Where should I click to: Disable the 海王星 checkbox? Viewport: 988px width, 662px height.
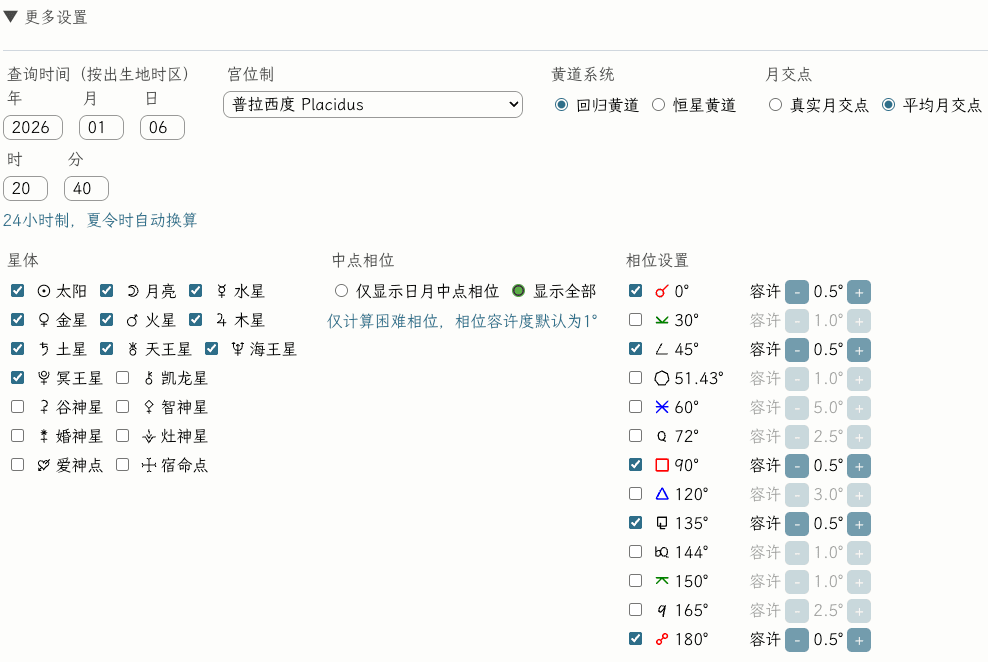pyautogui.click(x=211, y=349)
